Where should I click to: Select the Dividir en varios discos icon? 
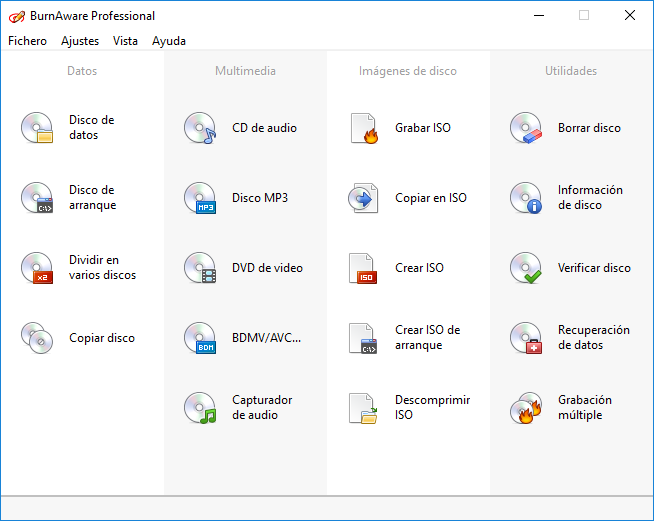point(37,268)
